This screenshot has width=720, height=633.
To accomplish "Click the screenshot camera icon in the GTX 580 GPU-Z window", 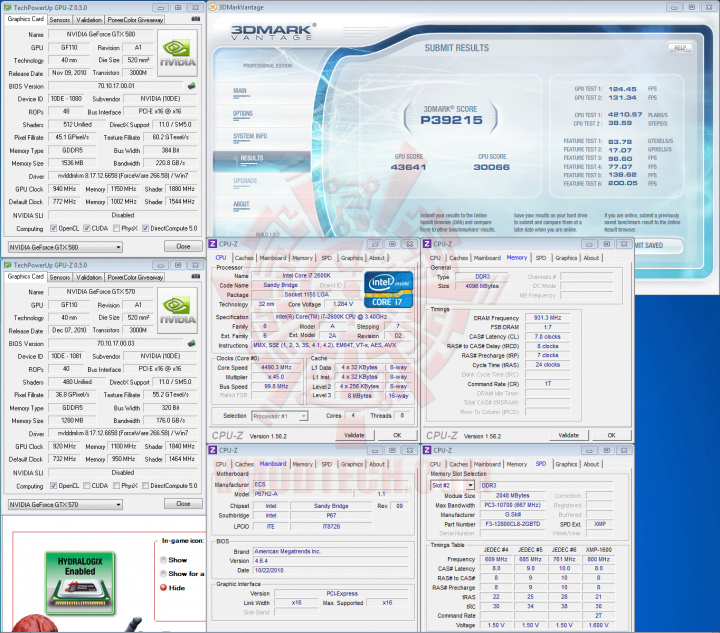I will click(196, 19).
